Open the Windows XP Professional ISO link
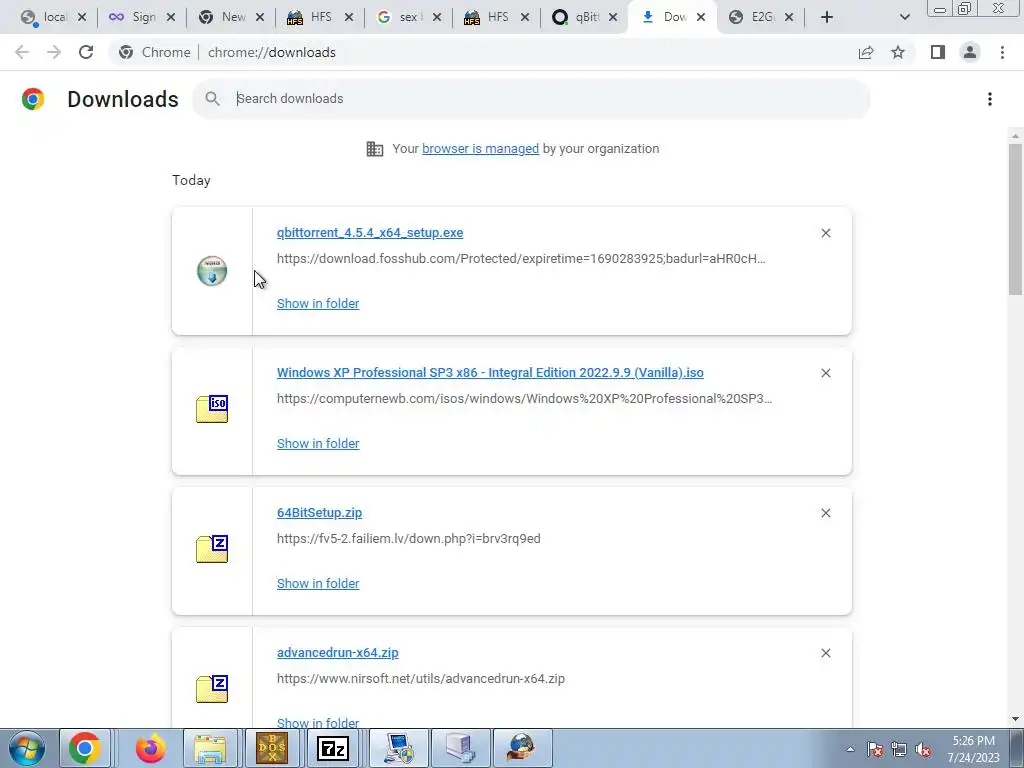Screen dimensions: 1024x768 coord(490,373)
